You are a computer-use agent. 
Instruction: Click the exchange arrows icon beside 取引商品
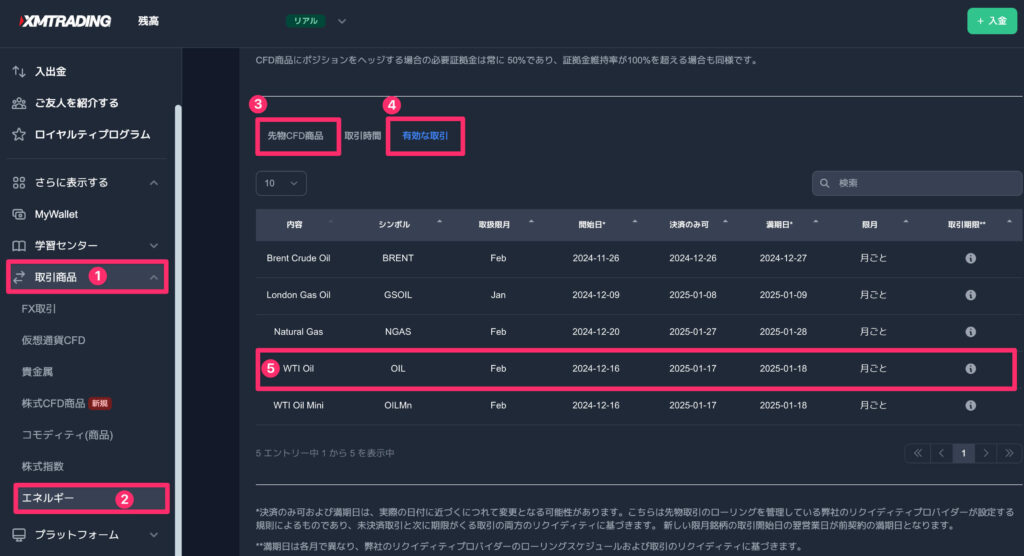[x=19, y=277]
